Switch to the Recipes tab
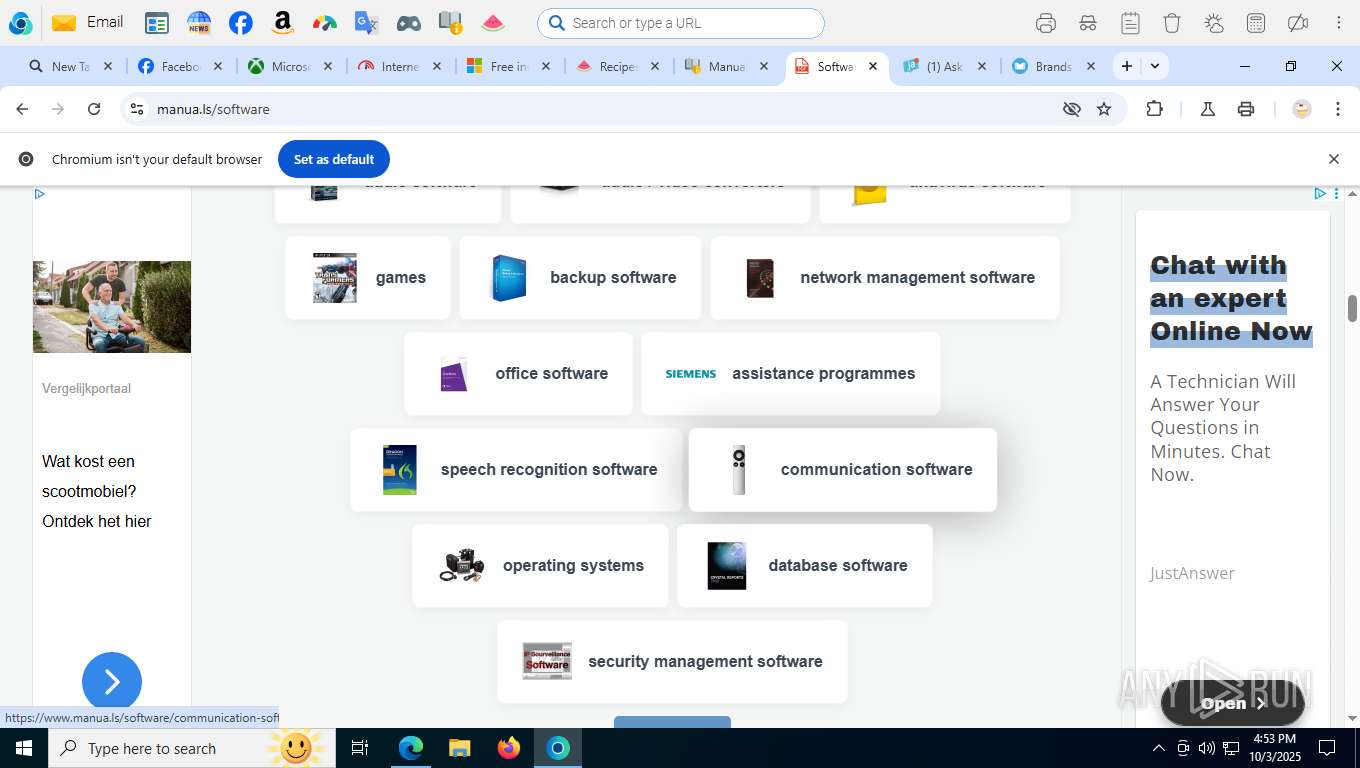This screenshot has width=1360, height=768. 618,66
